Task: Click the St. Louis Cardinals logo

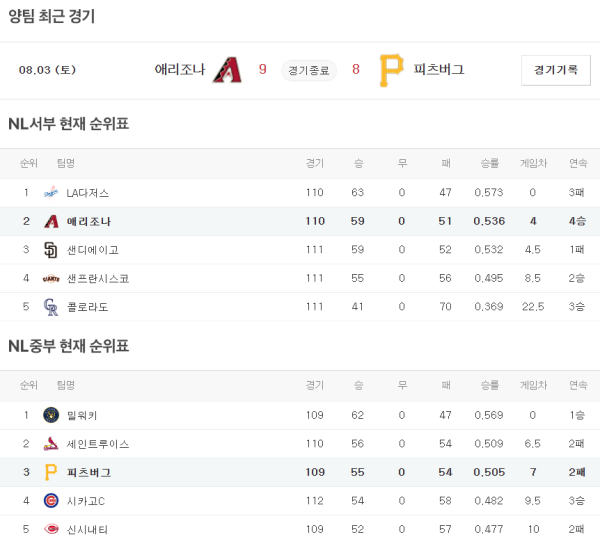Action: pos(51,444)
